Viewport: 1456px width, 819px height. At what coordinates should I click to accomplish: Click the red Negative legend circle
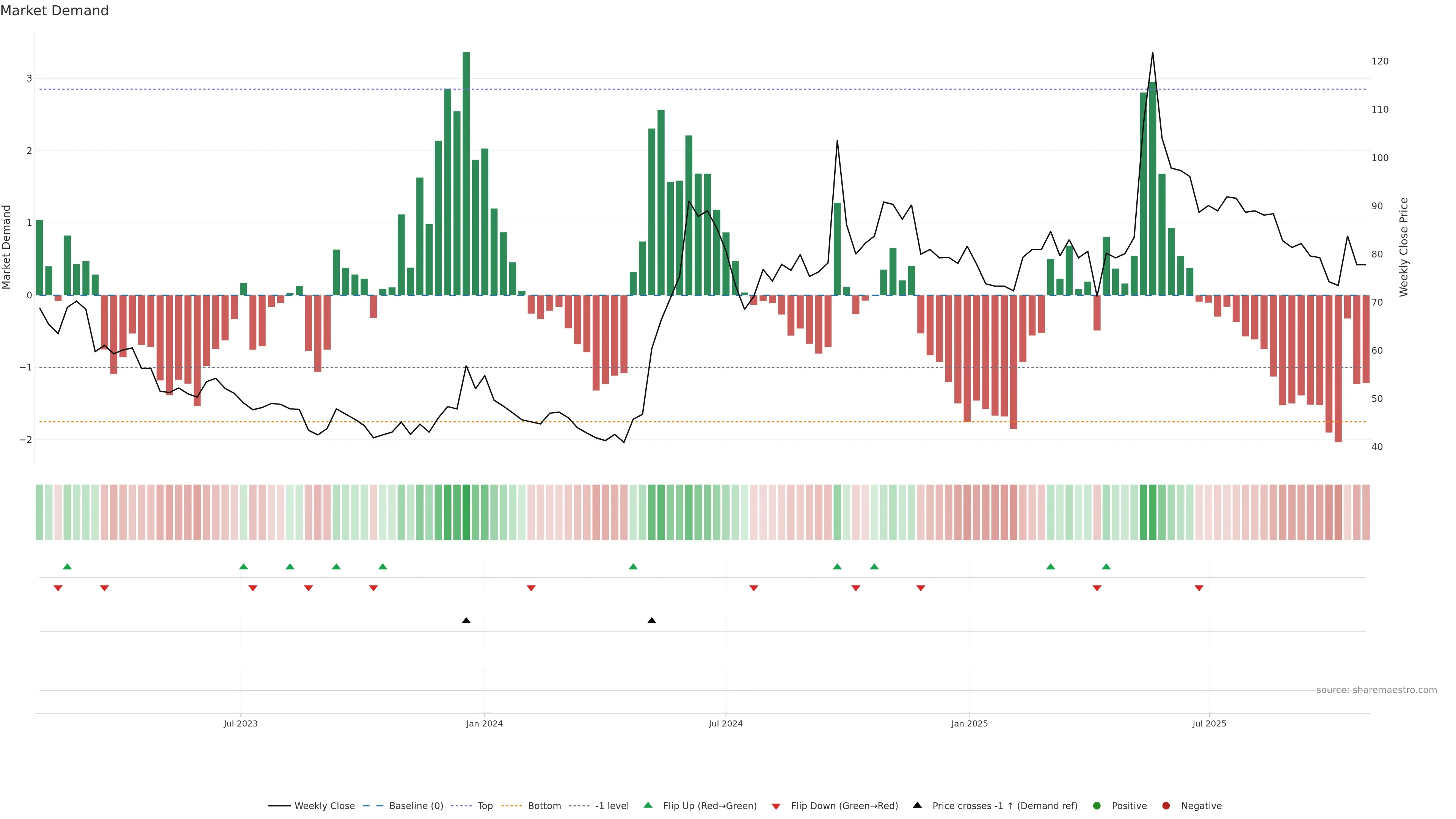pos(1166,806)
